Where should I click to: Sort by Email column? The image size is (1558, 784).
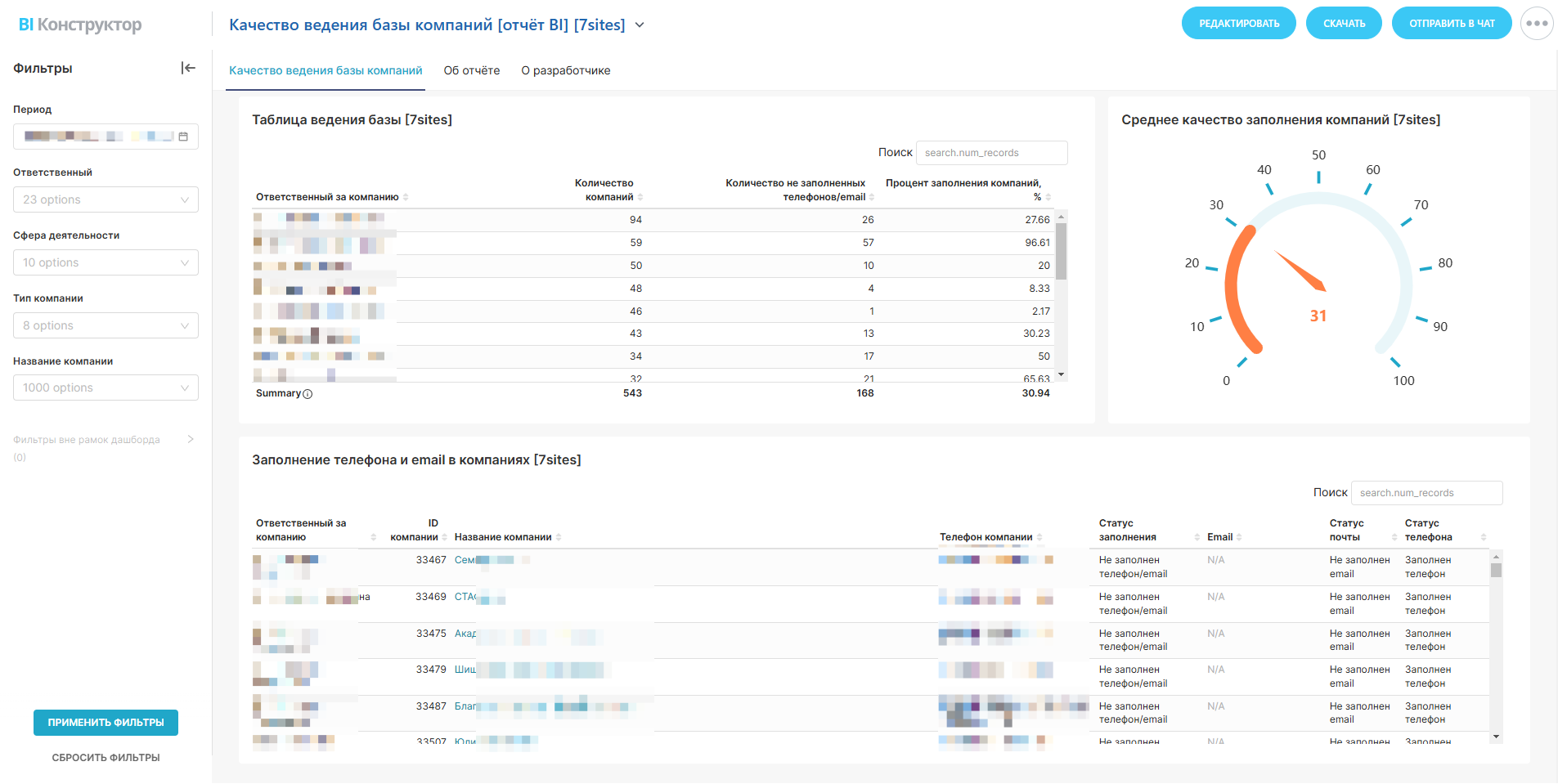[1239, 537]
